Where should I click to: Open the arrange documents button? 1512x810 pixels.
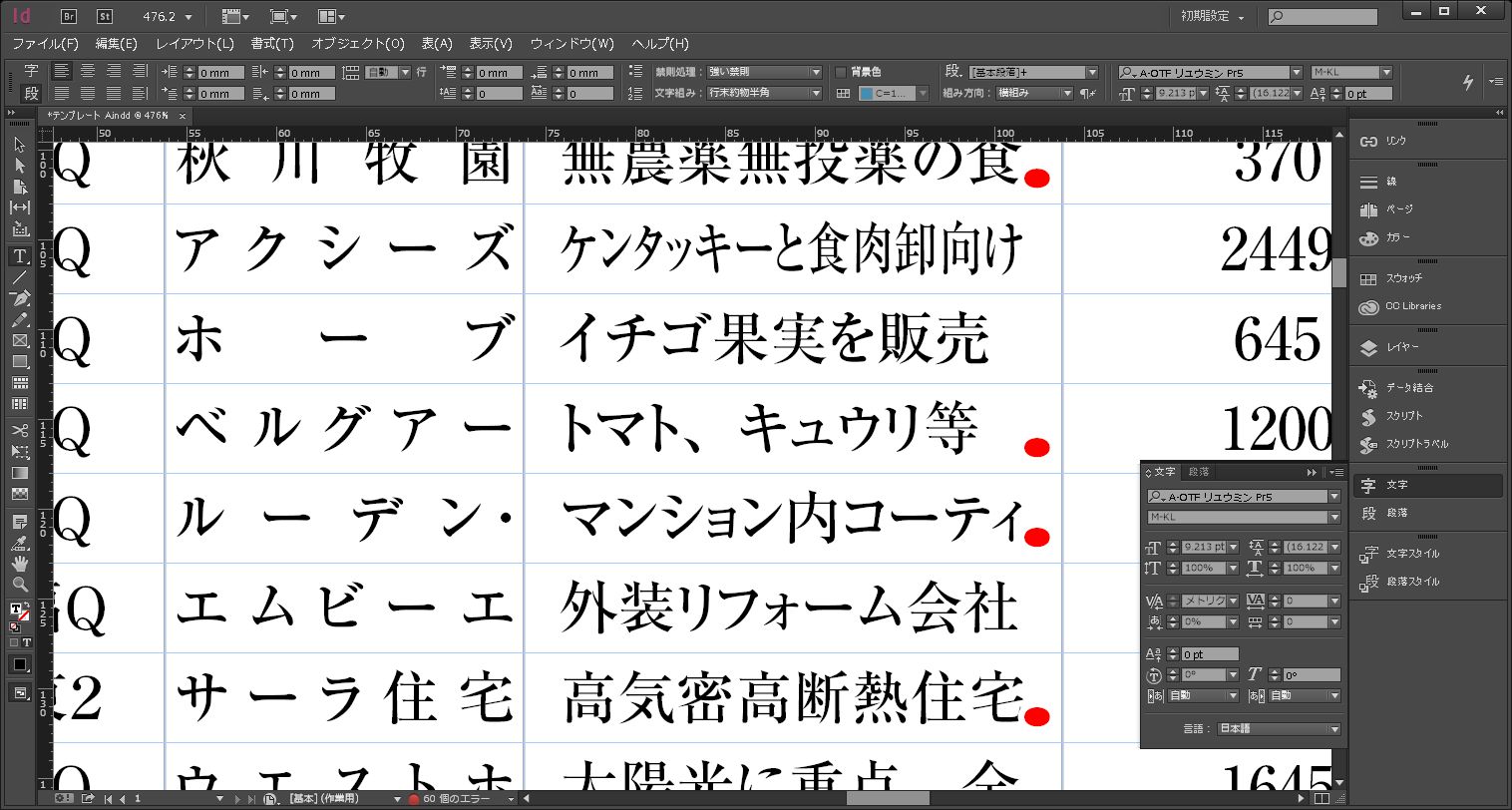(x=331, y=17)
